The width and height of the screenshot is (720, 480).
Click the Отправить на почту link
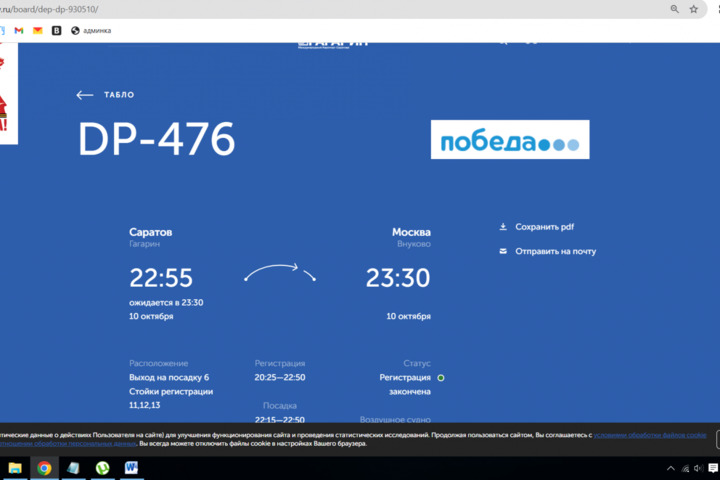tap(555, 251)
